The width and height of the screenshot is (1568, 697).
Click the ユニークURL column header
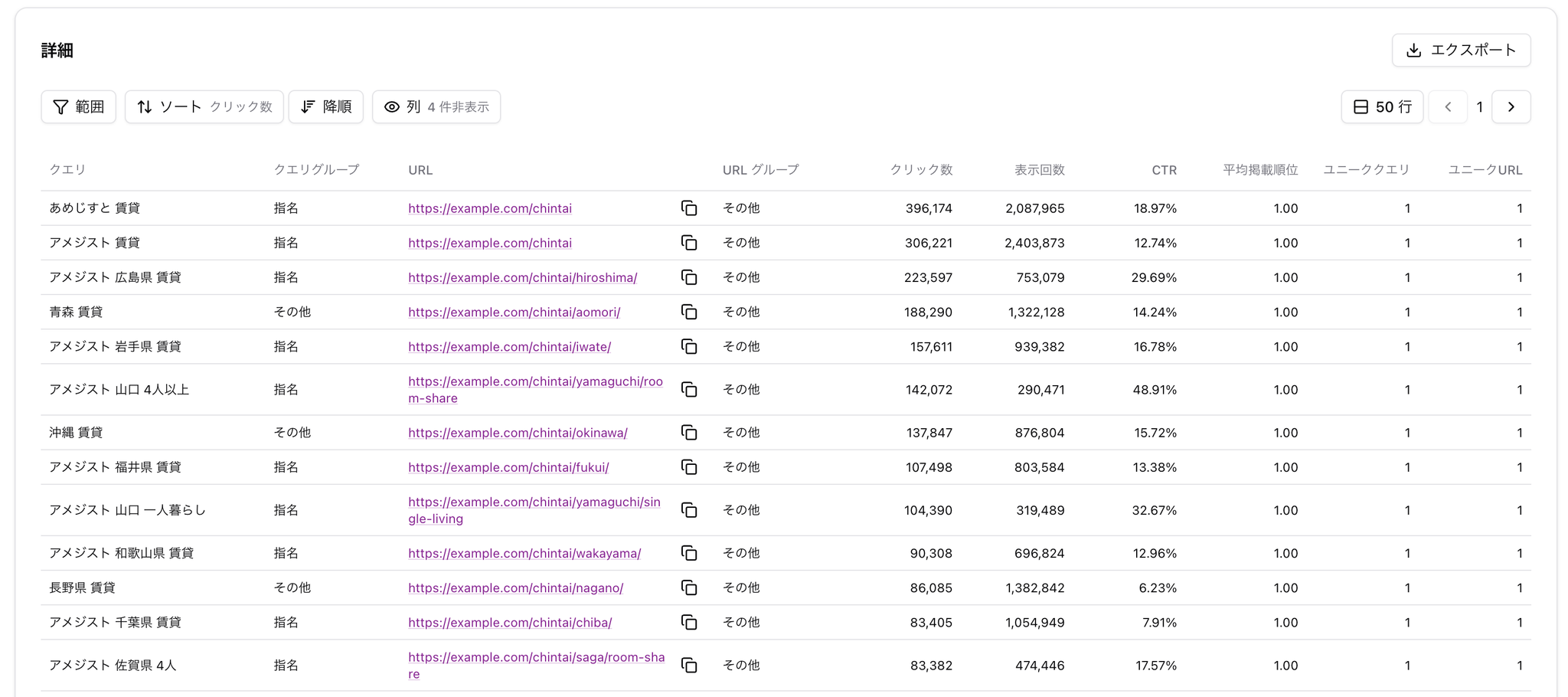(1485, 169)
